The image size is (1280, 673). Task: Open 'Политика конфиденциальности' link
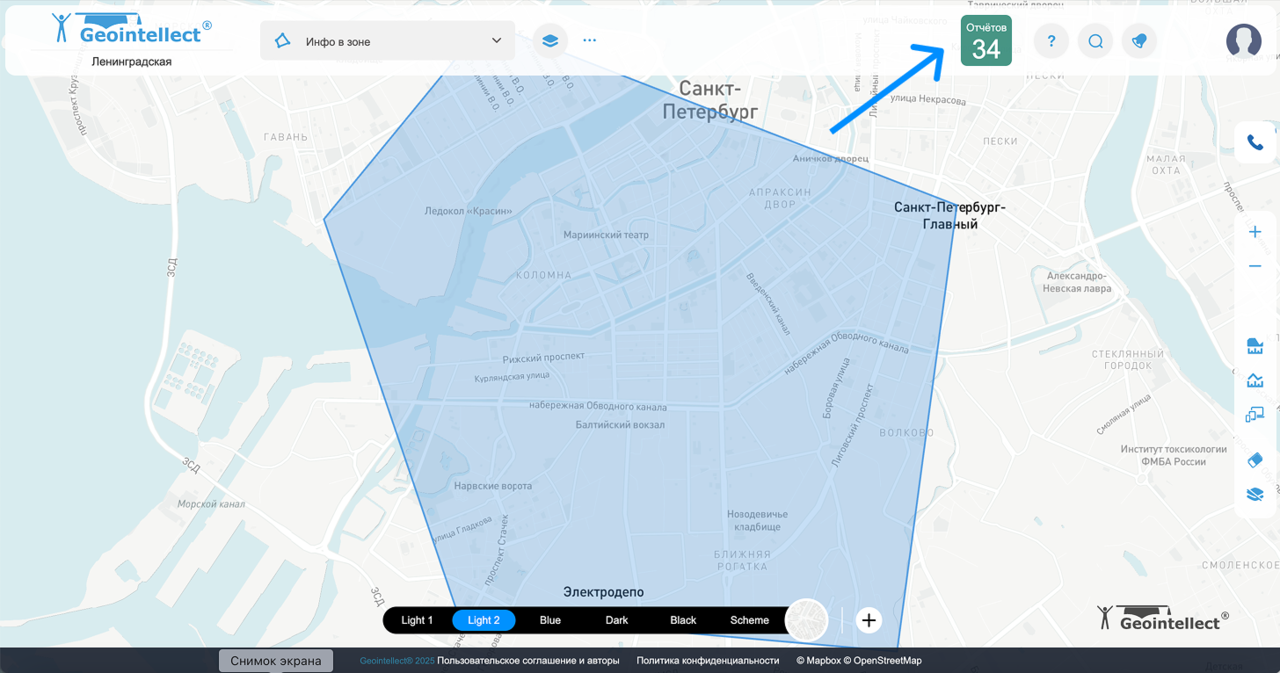coord(707,661)
